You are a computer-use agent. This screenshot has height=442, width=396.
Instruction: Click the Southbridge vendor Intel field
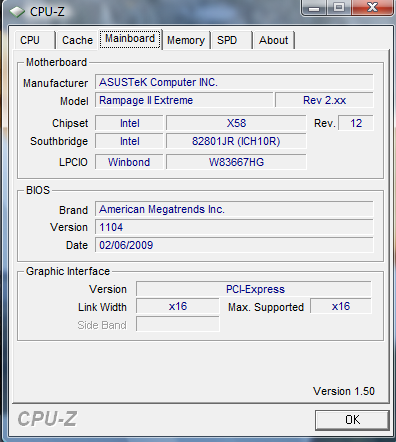[x=129, y=141]
